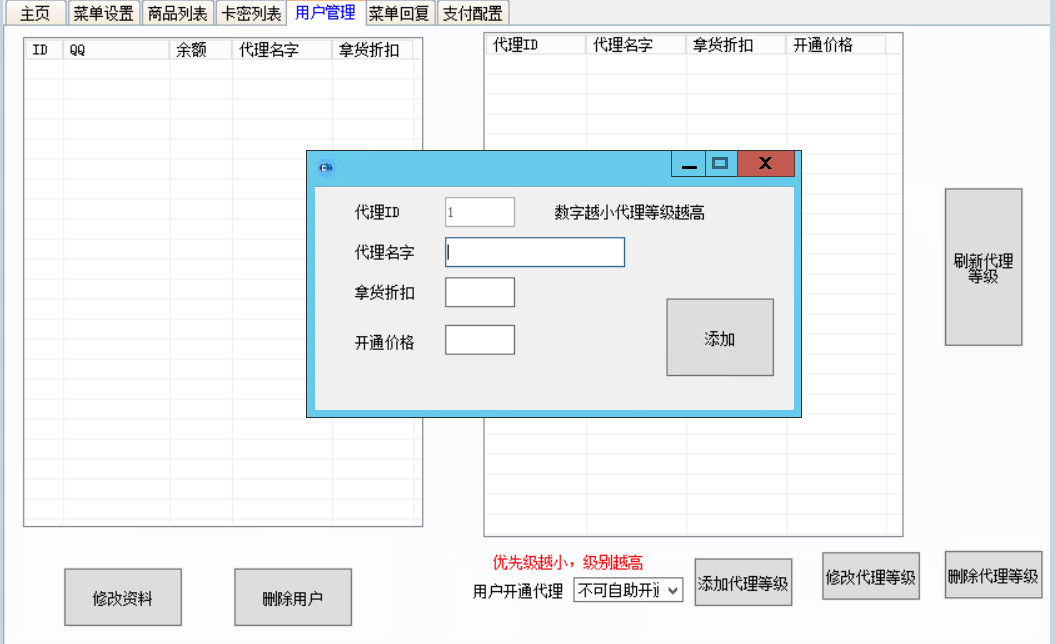Screen dimensions: 1056x644
Task: Click 拿货折扣 header in the user list
Action: tap(372, 50)
